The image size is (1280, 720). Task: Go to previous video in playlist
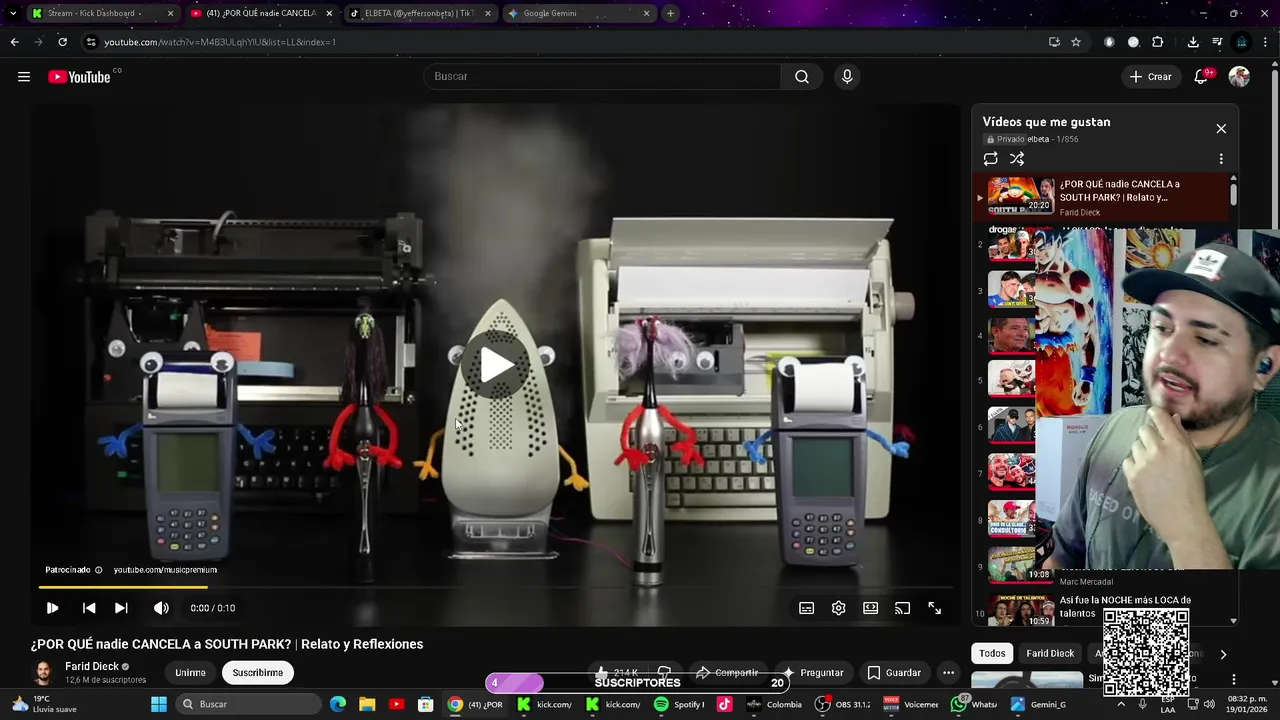[89, 608]
